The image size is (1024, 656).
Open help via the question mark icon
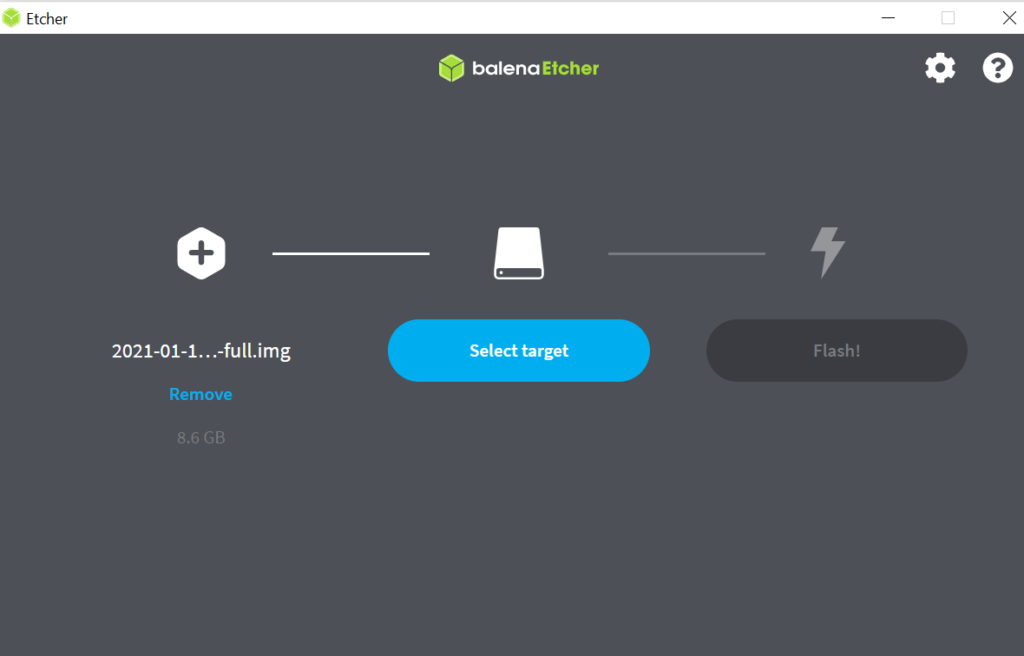point(997,68)
